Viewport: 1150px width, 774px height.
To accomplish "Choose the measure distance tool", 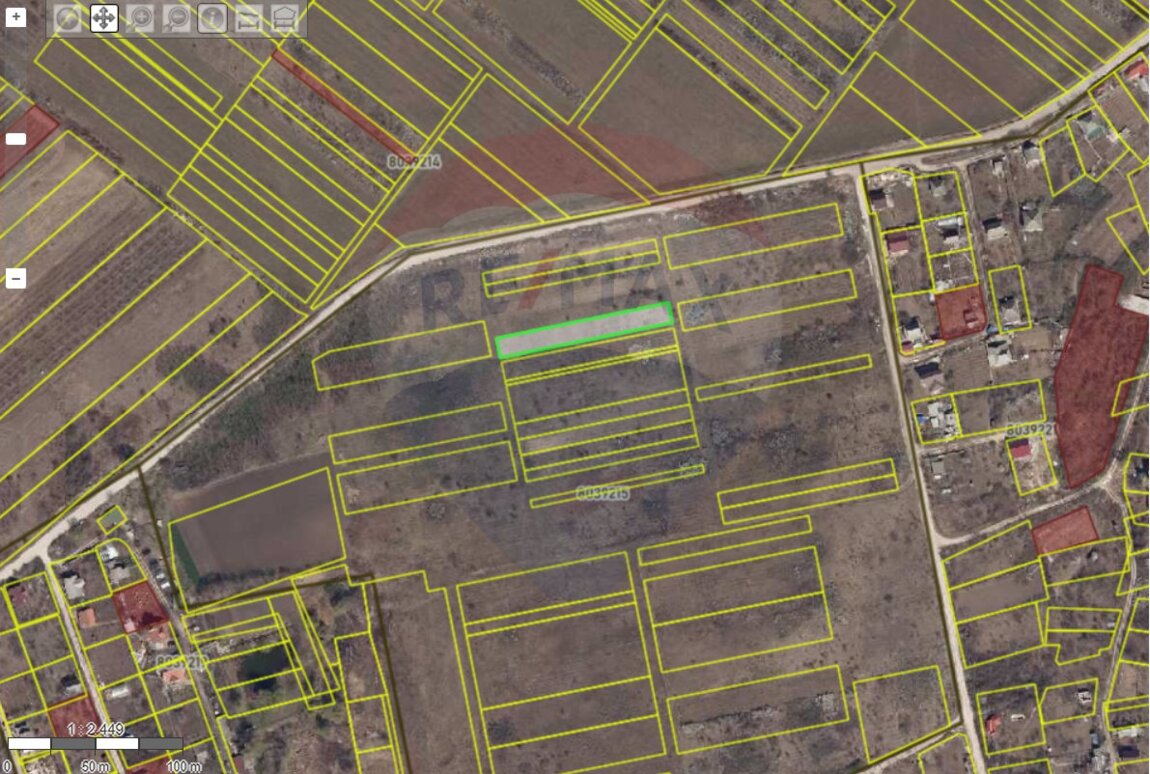I will [x=248, y=18].
